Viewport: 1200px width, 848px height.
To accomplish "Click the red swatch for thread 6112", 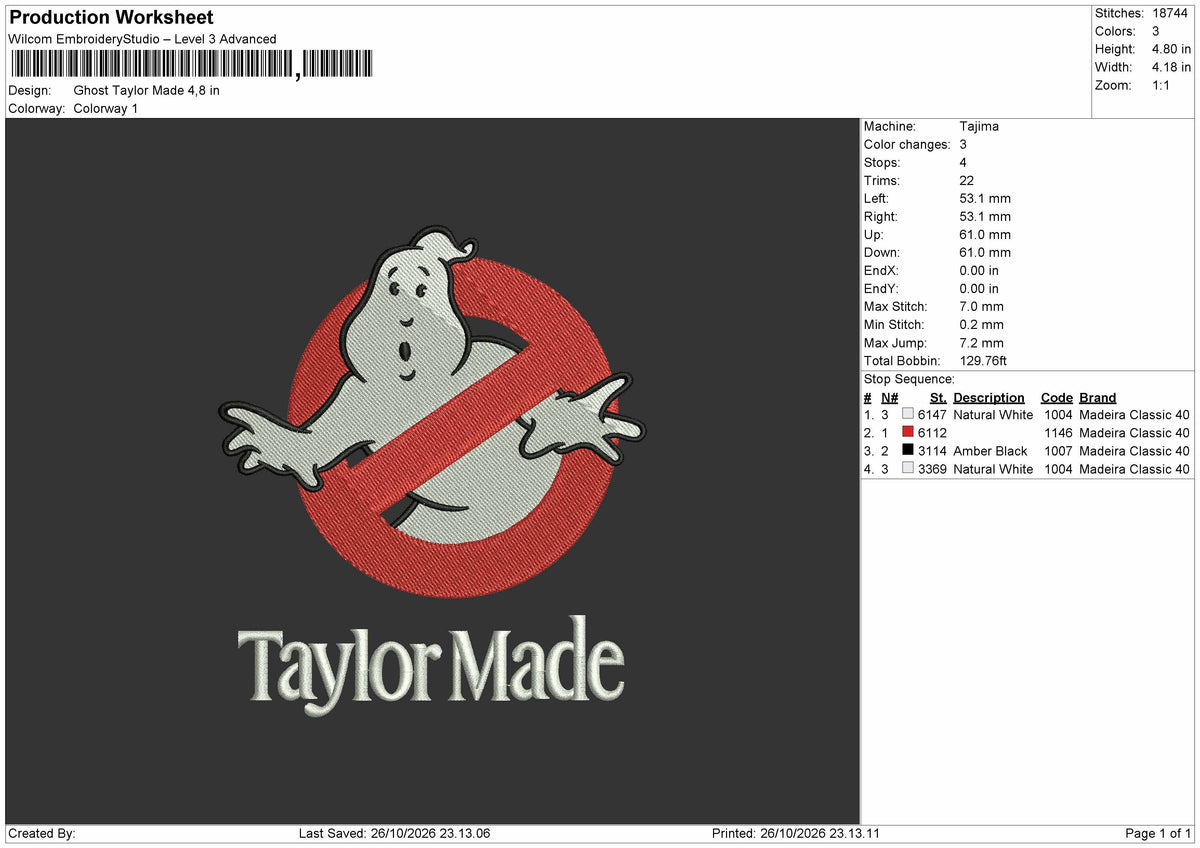I will tap(908, 432).
